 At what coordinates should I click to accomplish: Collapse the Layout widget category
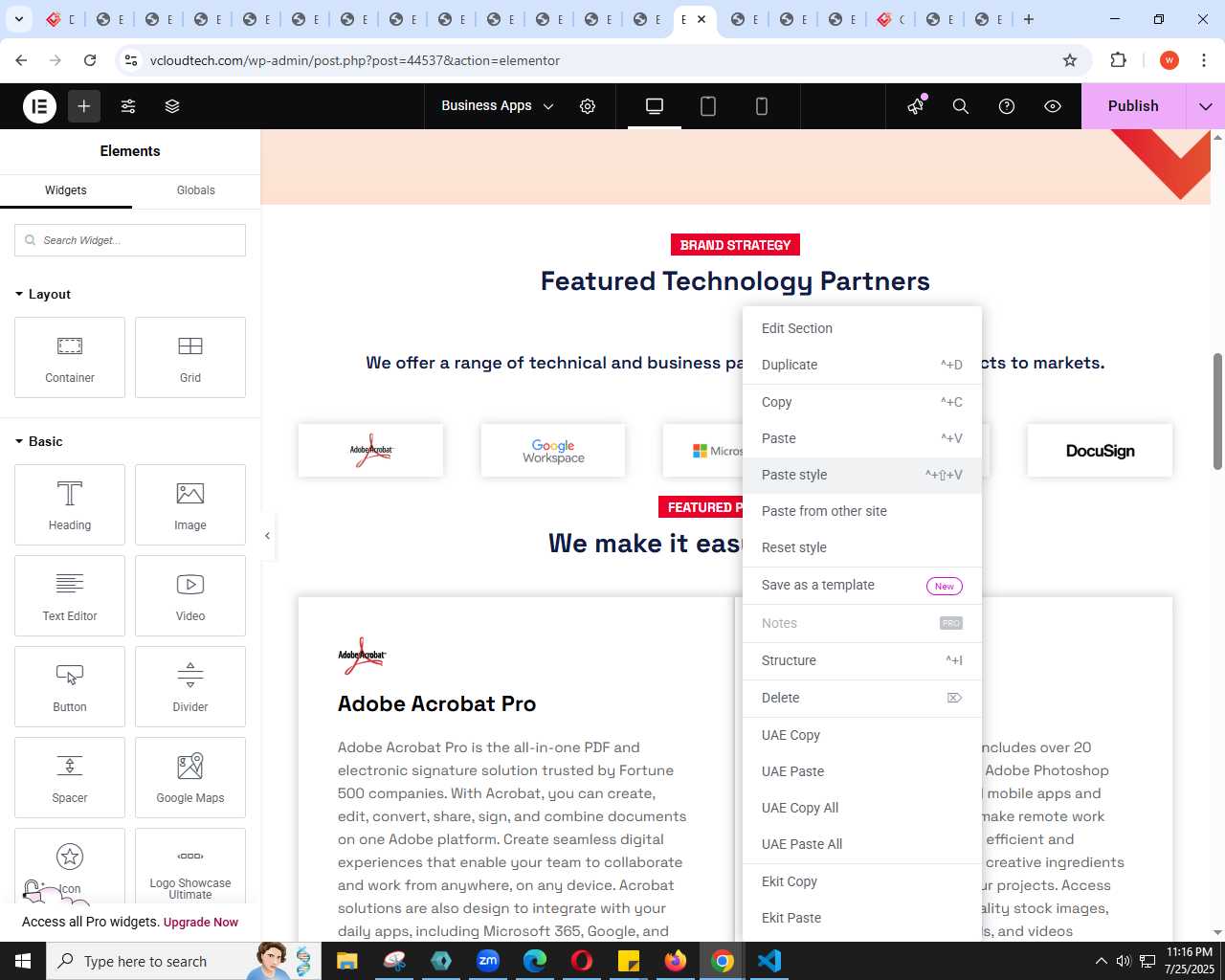(43, 294)
